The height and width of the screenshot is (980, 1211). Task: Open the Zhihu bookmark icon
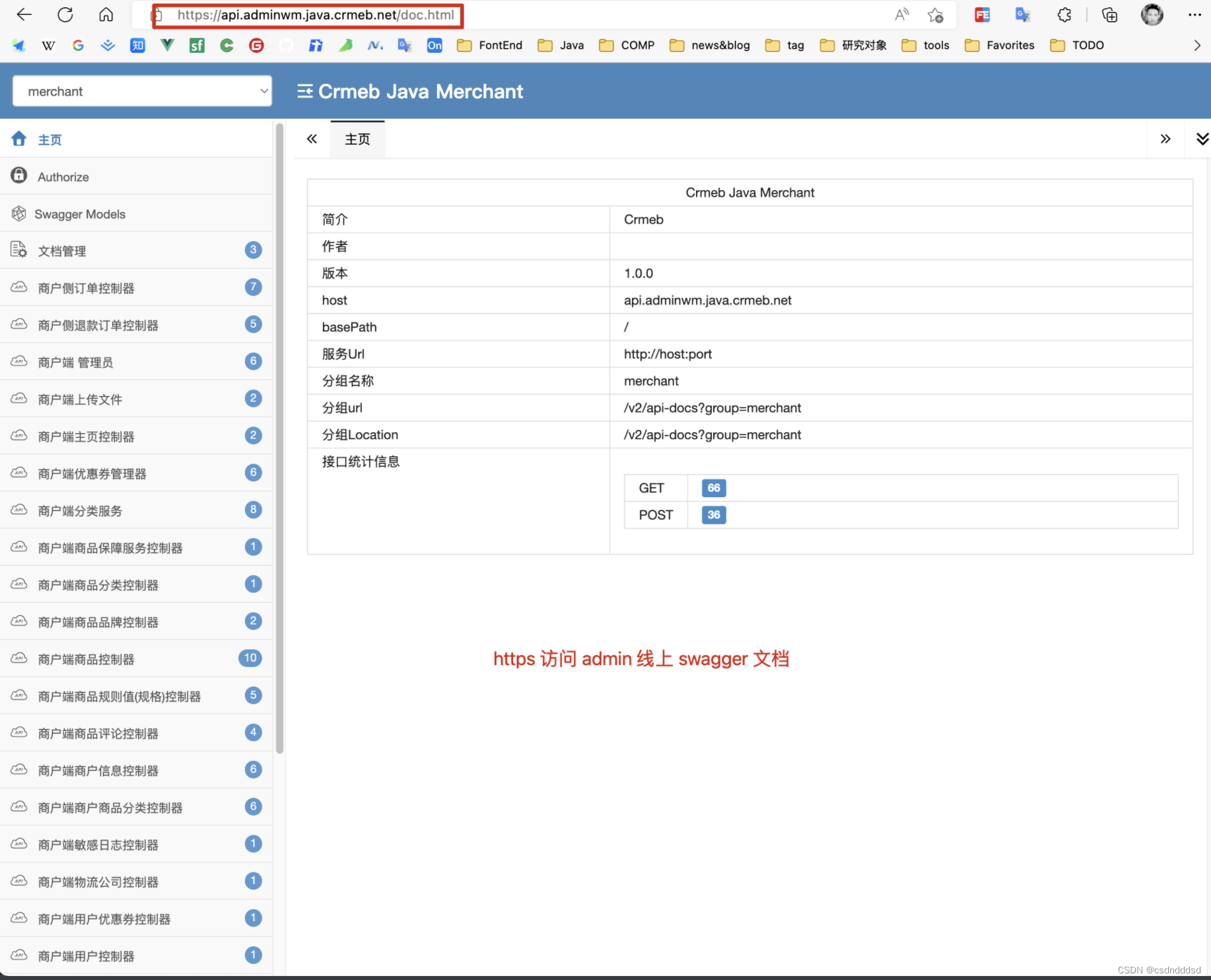[x=137, y=45]
